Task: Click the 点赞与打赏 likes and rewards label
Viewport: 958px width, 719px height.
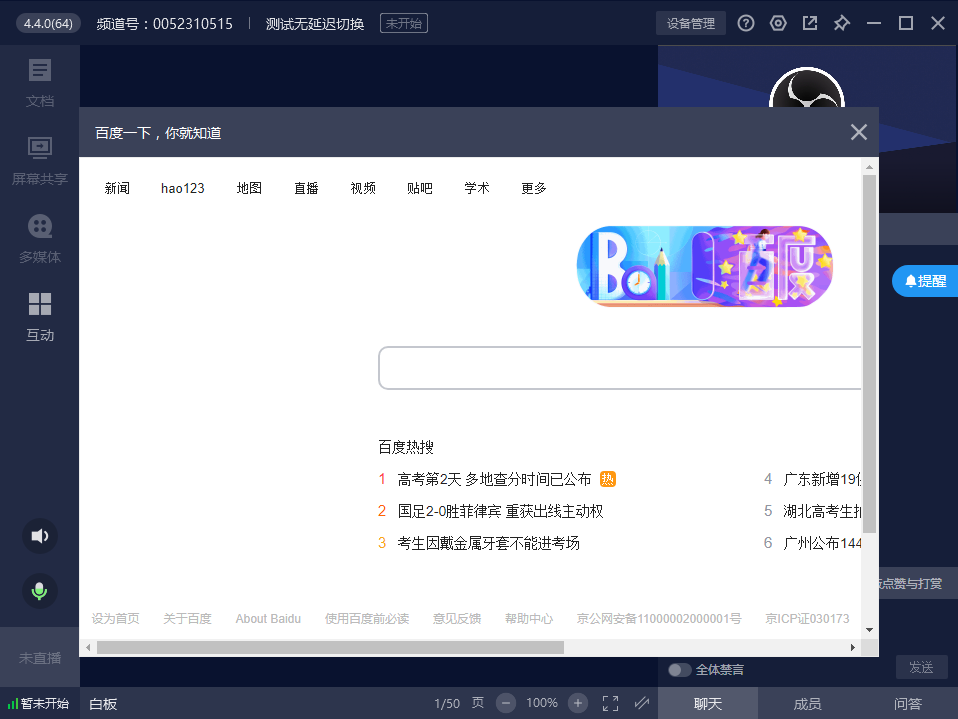Action: [910, 583]
